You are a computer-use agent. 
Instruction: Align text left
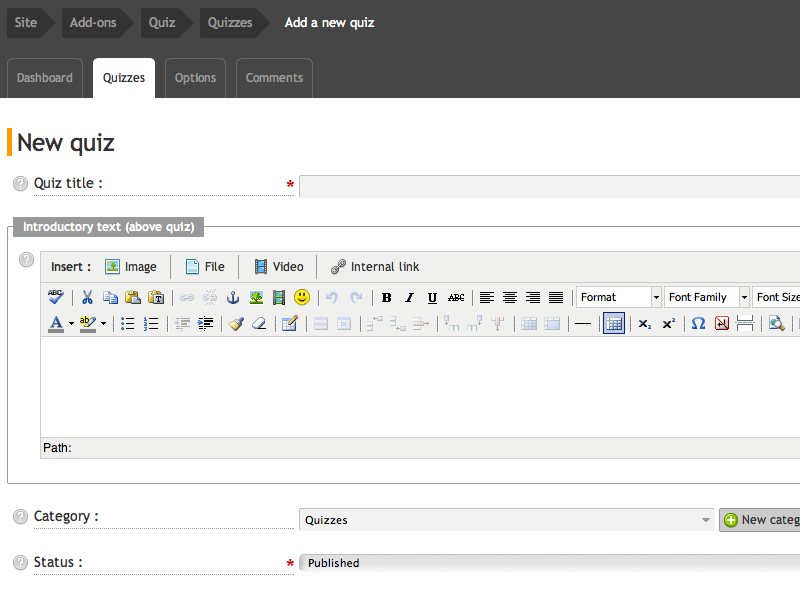487,298
